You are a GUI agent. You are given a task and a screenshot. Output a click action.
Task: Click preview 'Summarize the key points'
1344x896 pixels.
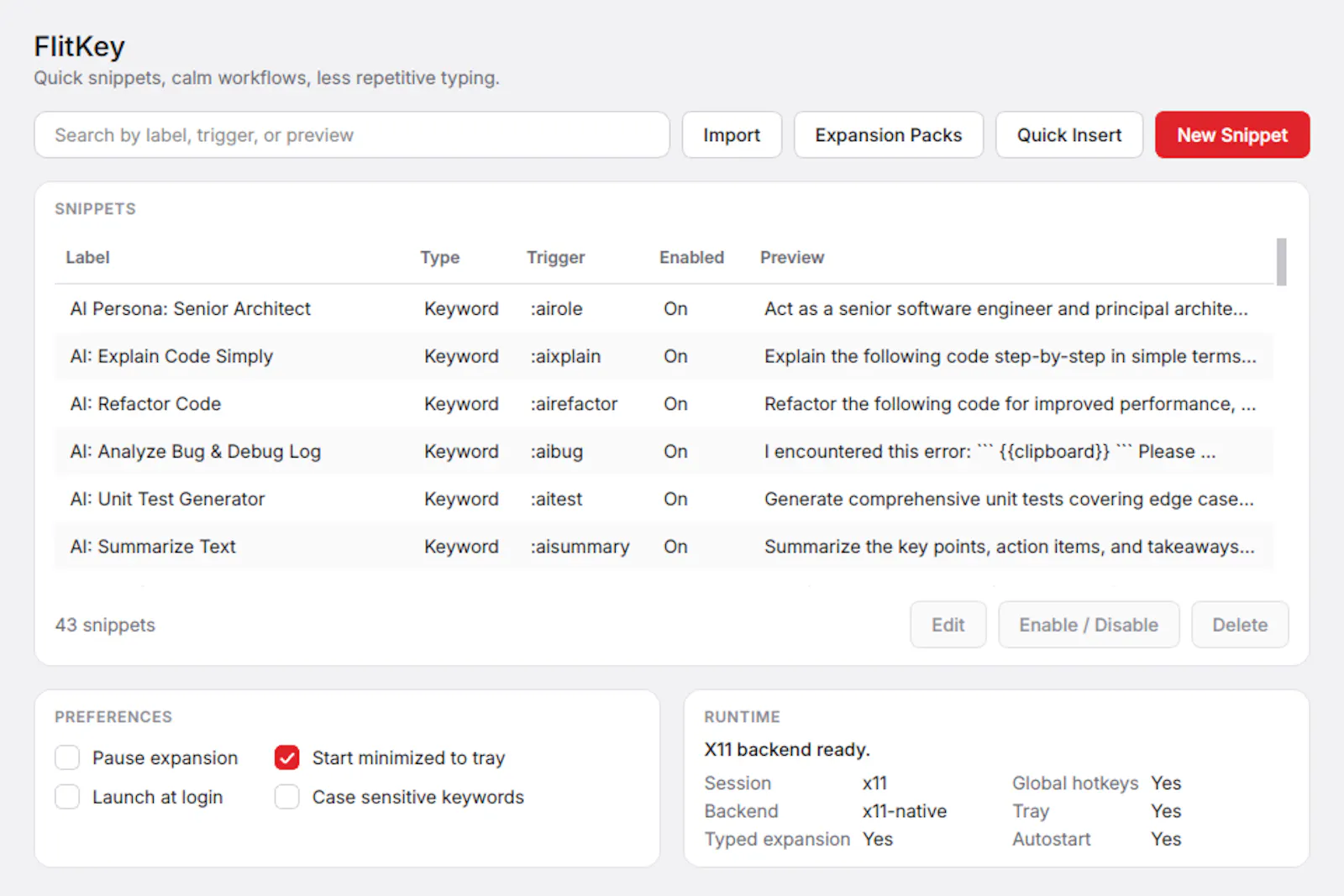[x=1010, y=547]
